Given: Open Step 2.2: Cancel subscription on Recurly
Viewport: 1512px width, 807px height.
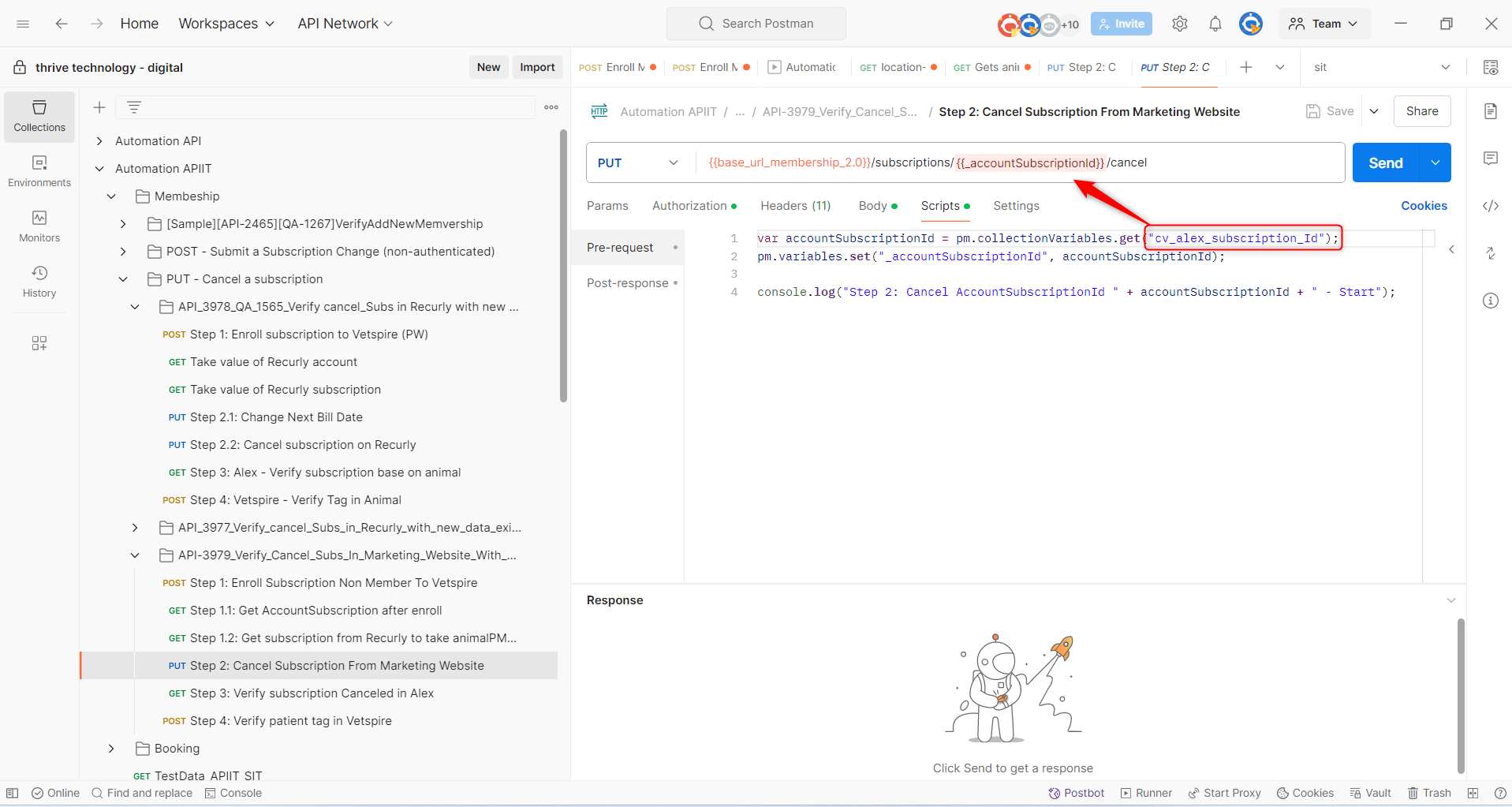Looking at the screenshot, I should [x=303, y=445].
